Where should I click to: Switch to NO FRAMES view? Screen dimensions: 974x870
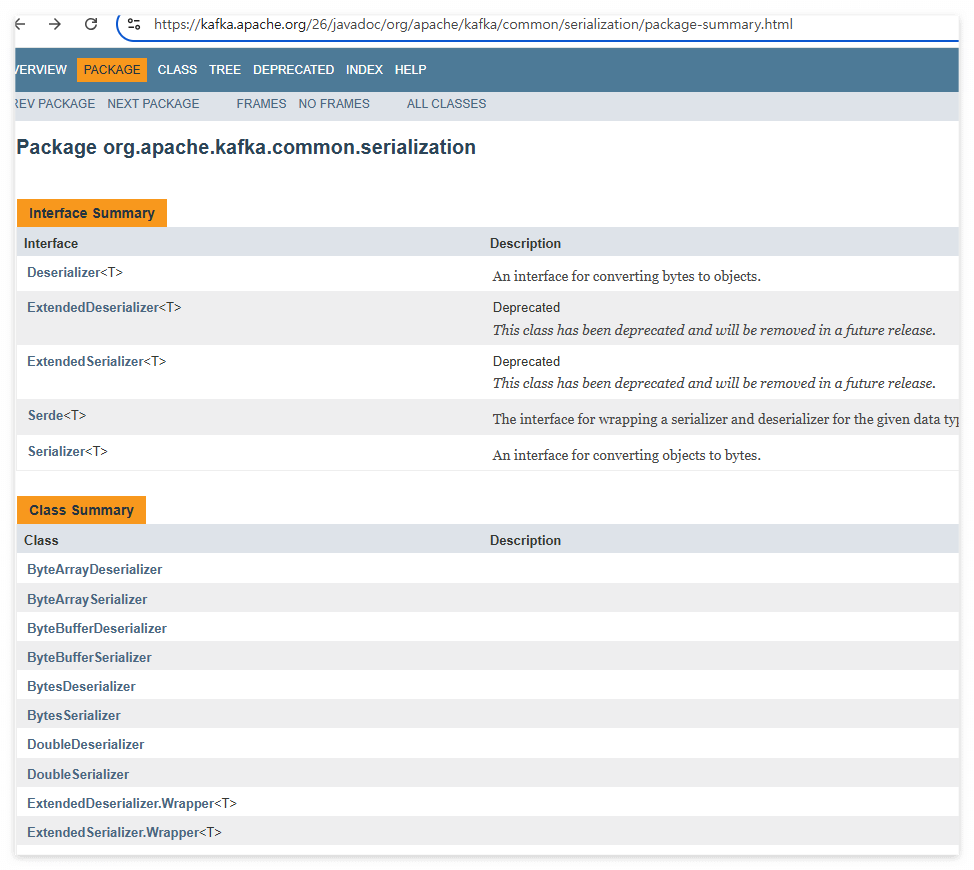tap(334, 104)
